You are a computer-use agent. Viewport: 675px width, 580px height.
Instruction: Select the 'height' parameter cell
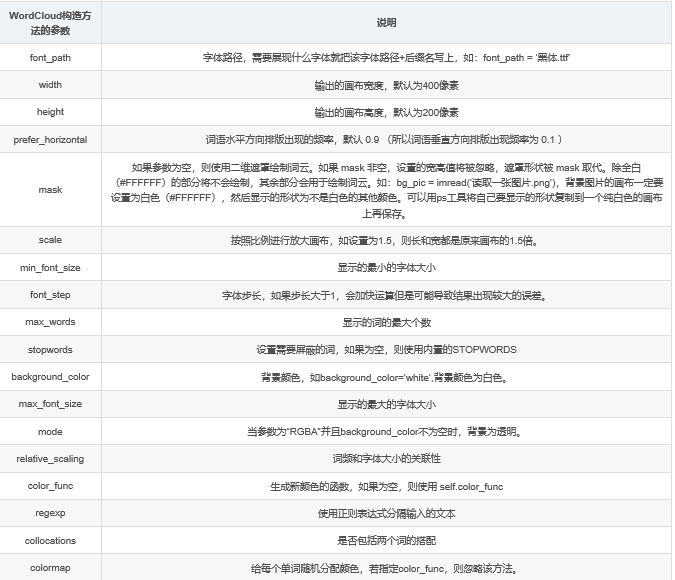50,112
